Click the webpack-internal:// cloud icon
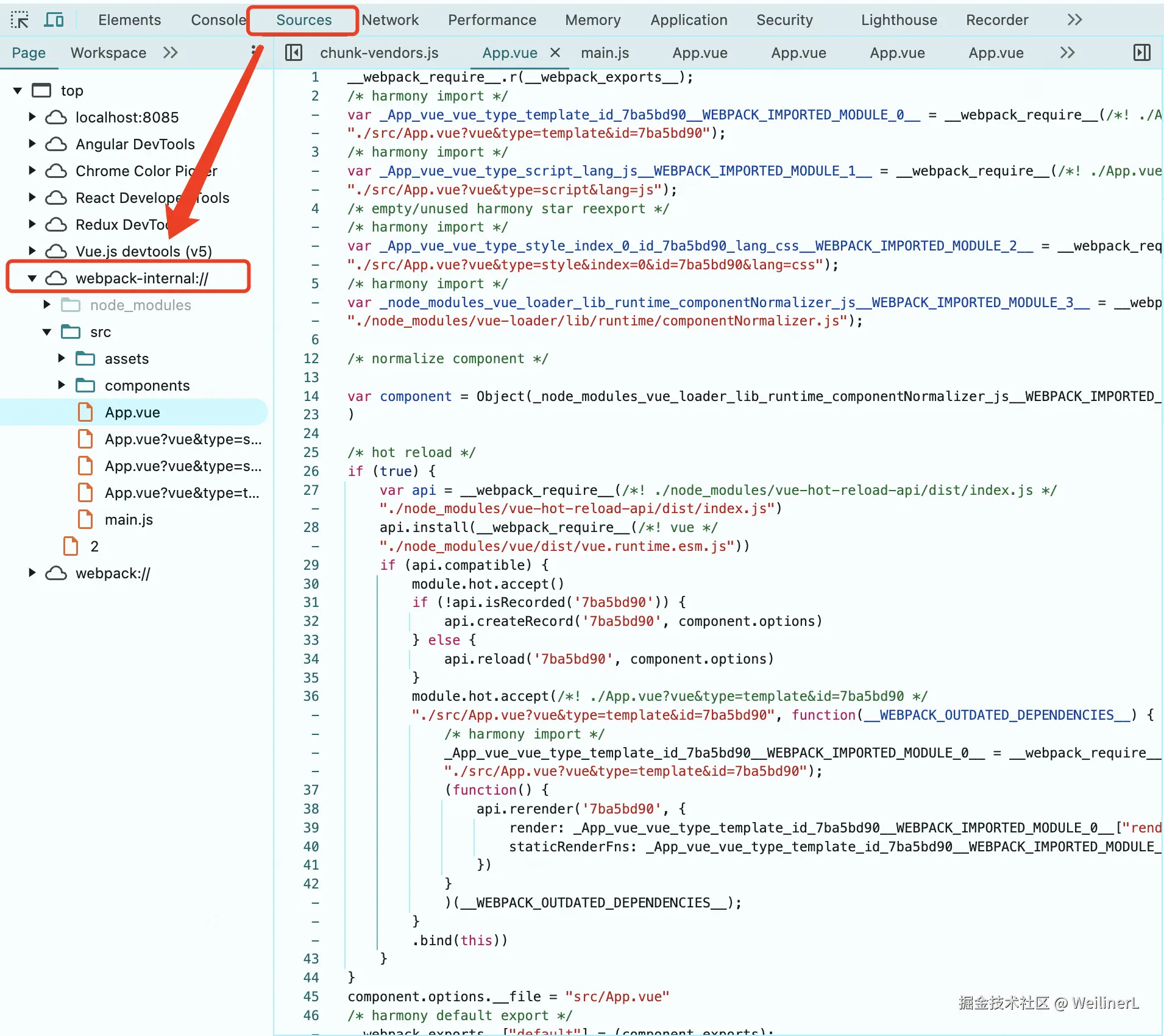The width and height of the screenshot is (1164, 1036). (56, 279)
